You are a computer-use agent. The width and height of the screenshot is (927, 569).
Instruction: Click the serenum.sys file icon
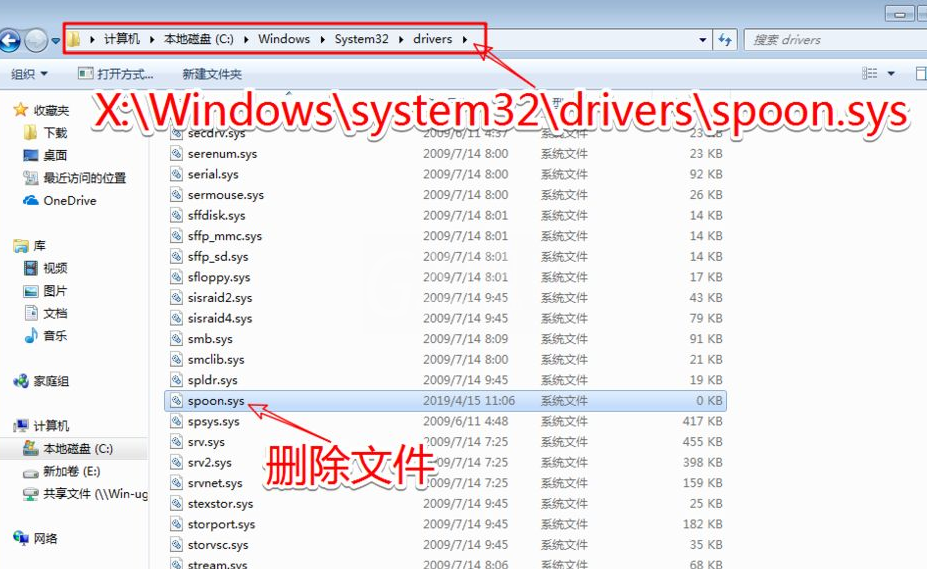click(176, 154)
